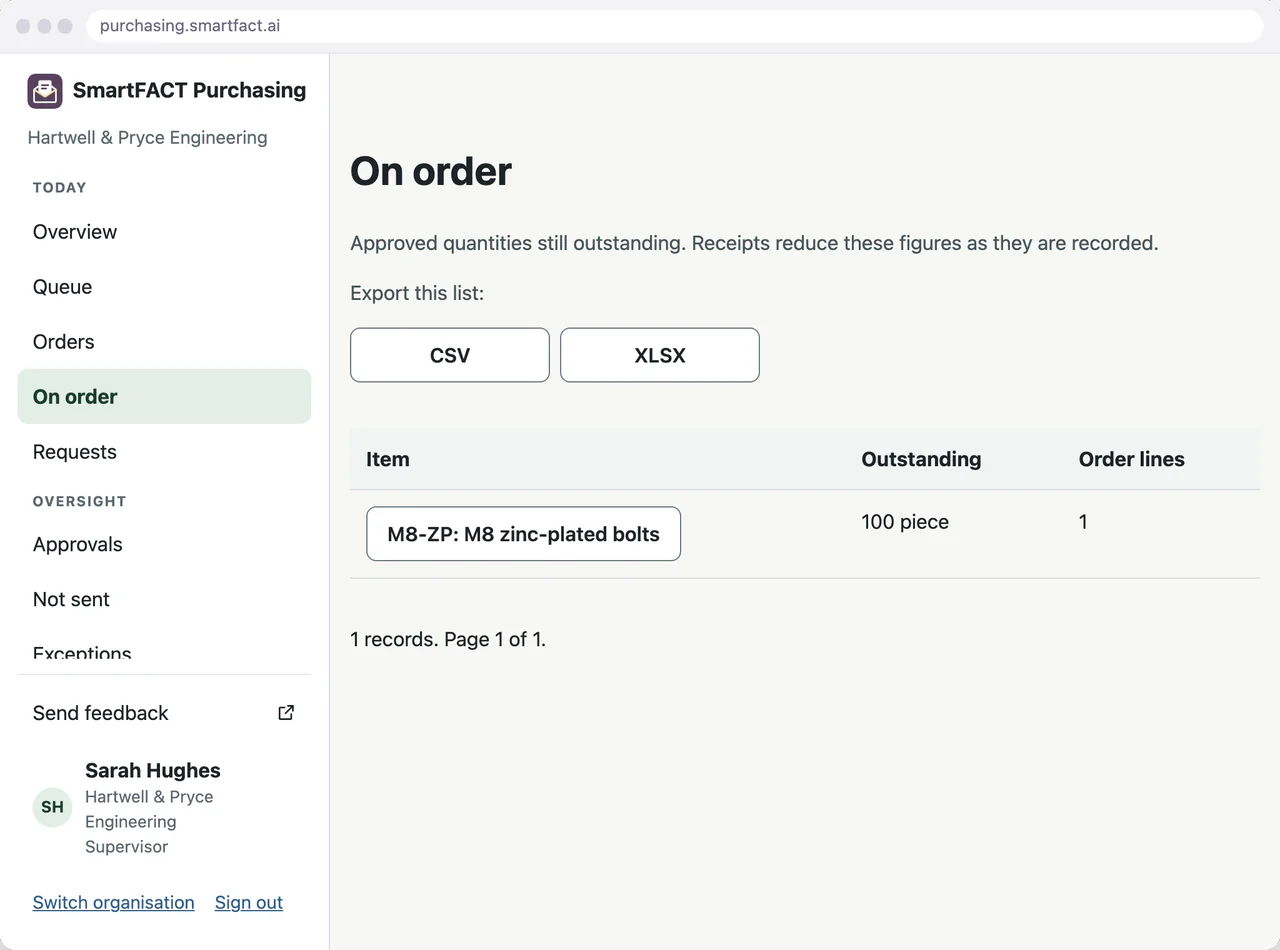
Task: Click the SmartFACT Purchasing title text
Action: click(x=189, y=90)
